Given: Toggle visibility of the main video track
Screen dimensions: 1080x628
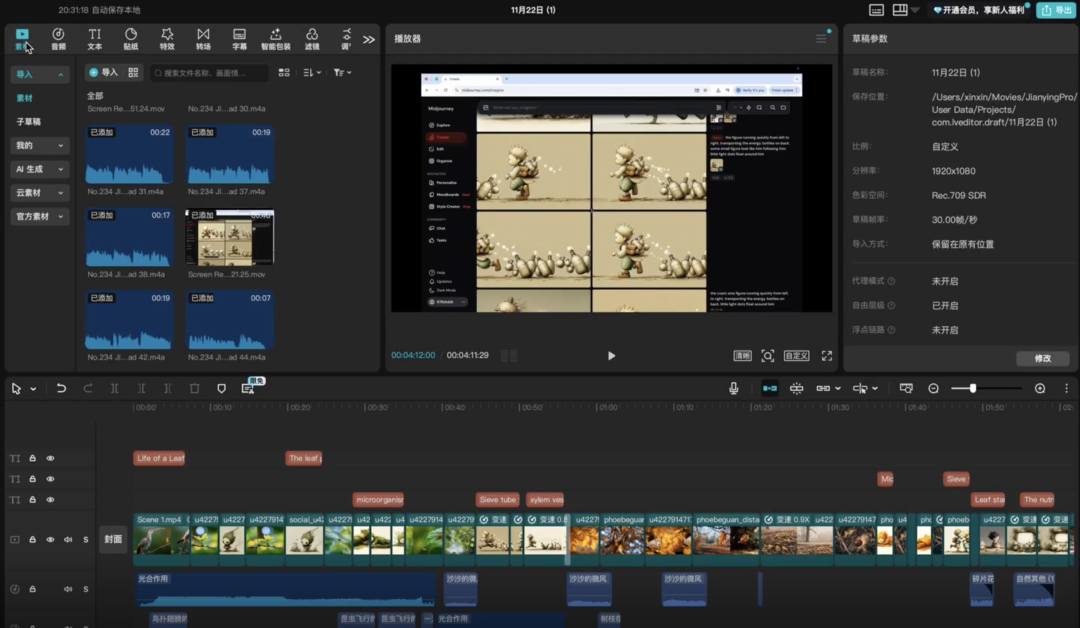Looking at the screenshot, I should (x=50, y=539).
